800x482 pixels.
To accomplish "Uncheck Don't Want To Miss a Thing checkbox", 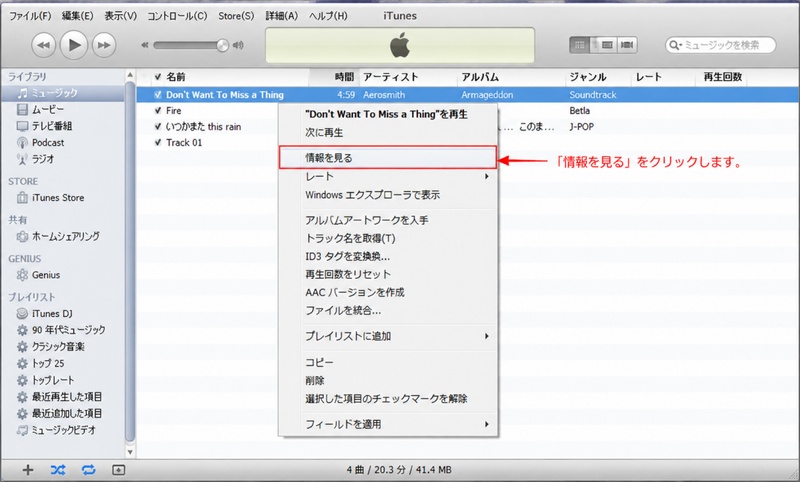I will [158, 94].
